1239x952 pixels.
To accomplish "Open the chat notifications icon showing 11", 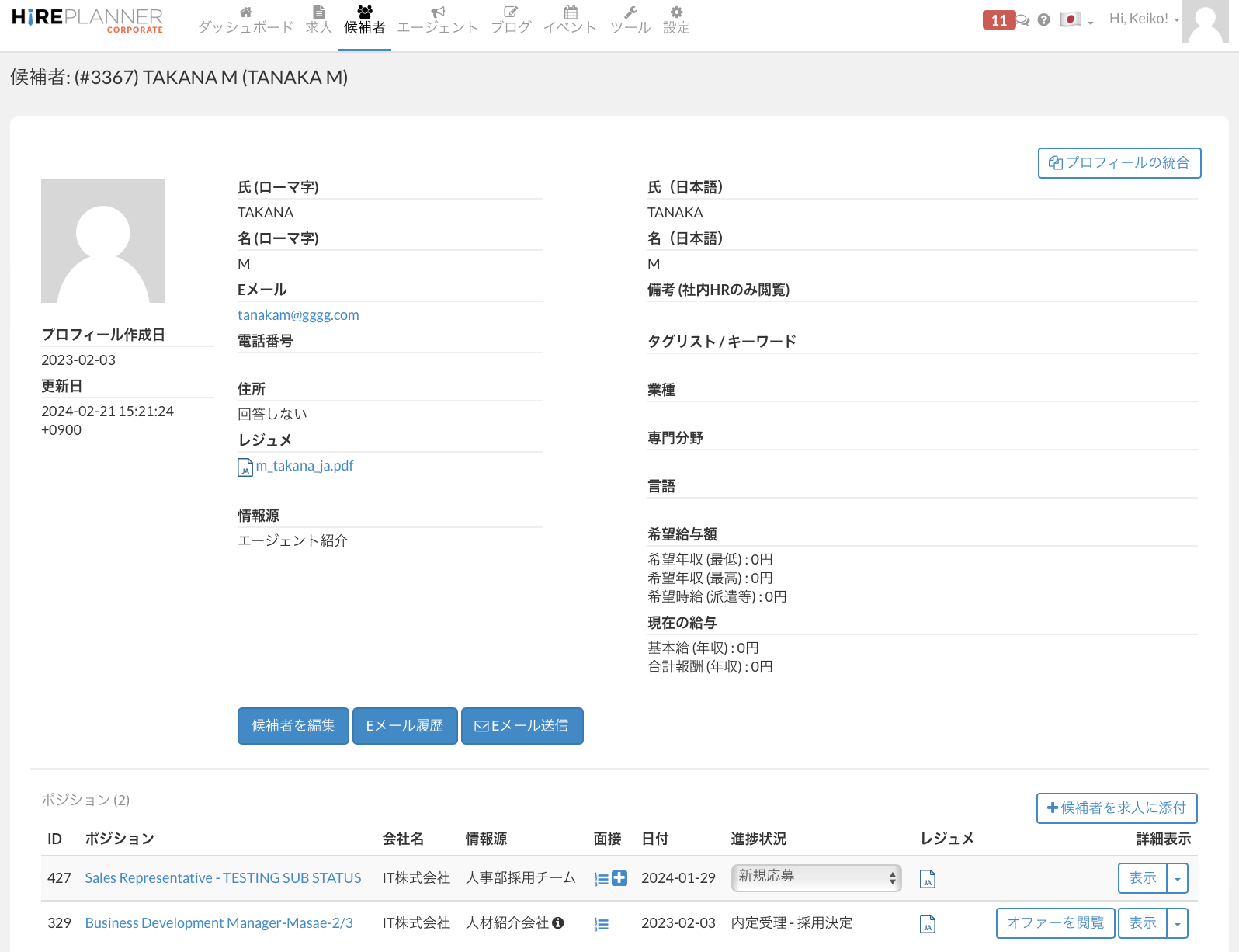I will click(x=1005, y=20).
